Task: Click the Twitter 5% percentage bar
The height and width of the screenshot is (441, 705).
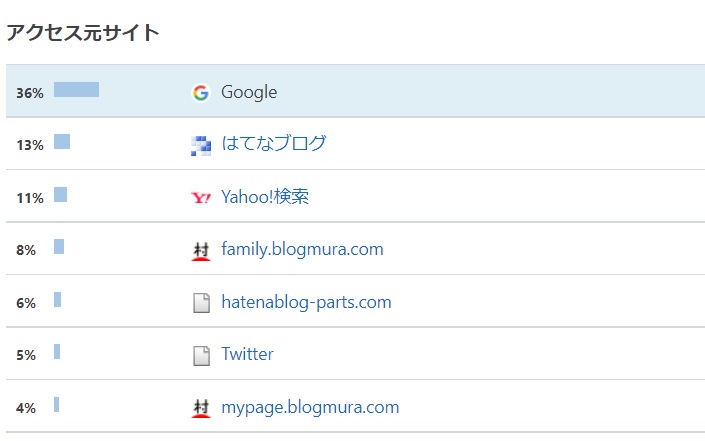Action: coord(57,352)
